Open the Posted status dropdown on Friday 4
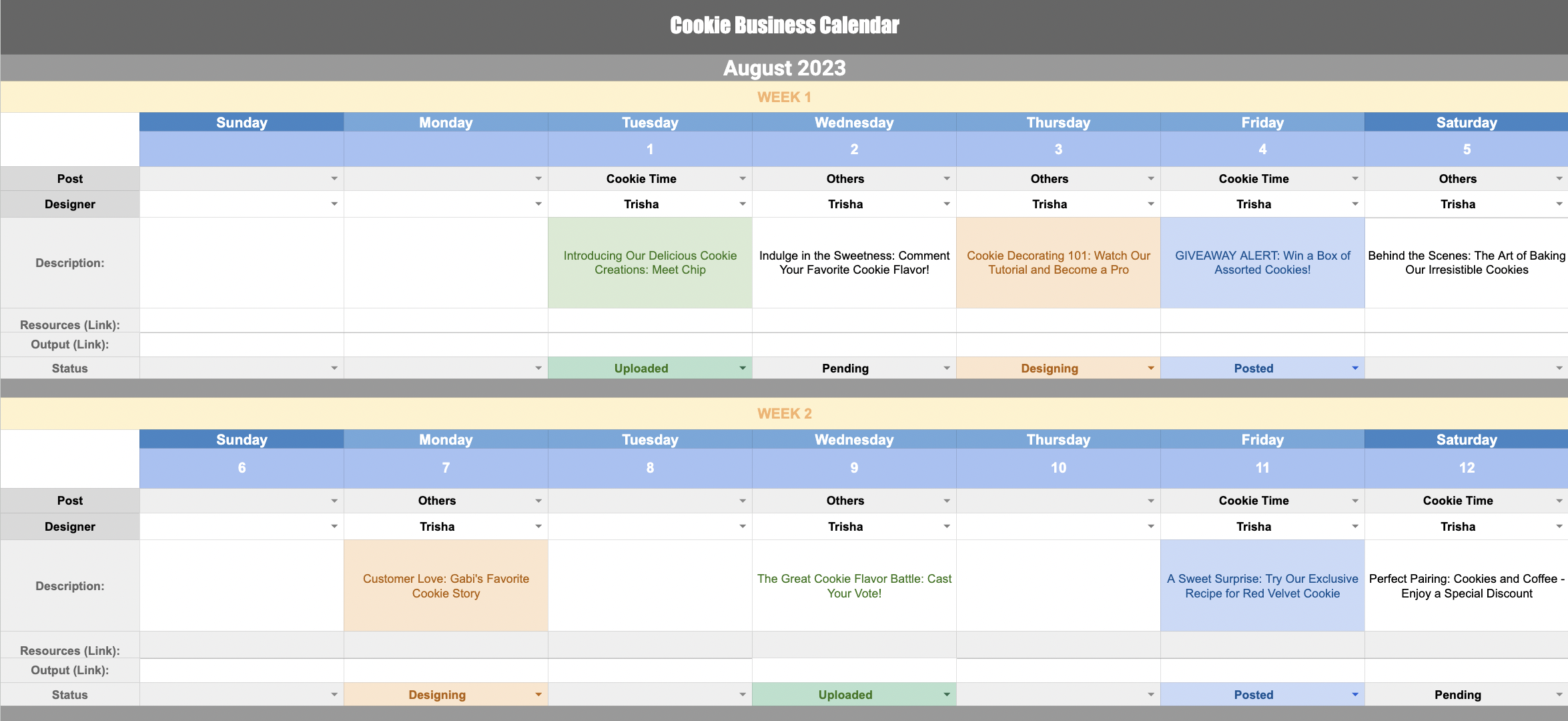 pyautogui.click(x=1354, y=369)
